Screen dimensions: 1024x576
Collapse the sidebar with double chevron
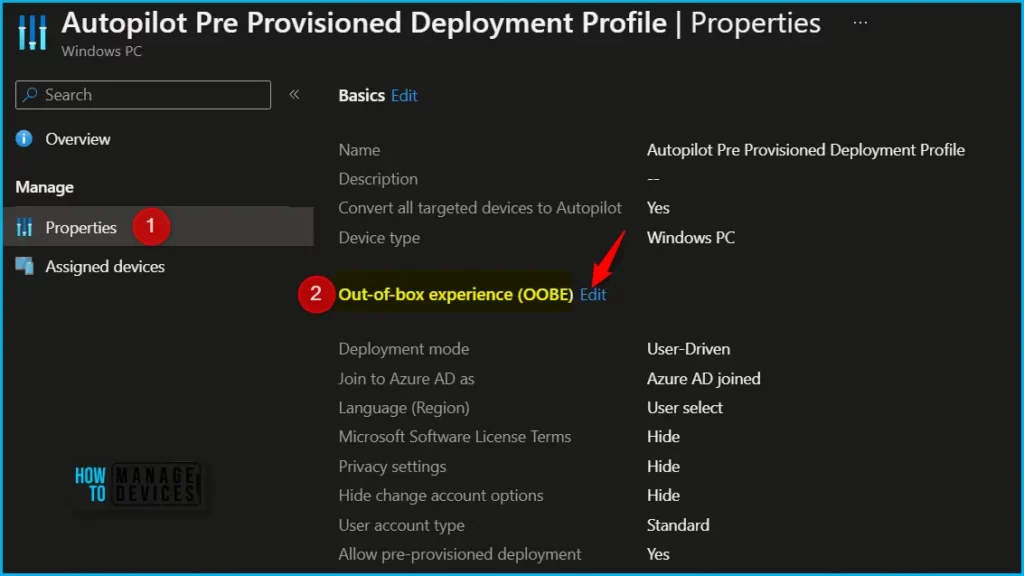point(294,95)
